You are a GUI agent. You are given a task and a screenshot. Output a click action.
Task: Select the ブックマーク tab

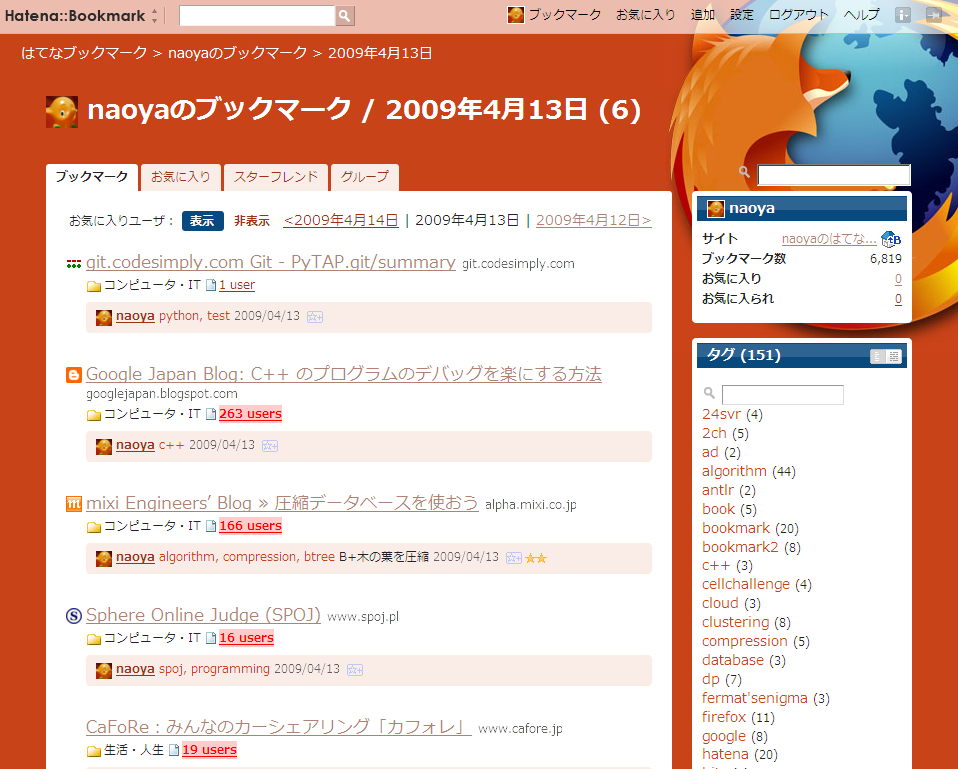pos(92,177)
